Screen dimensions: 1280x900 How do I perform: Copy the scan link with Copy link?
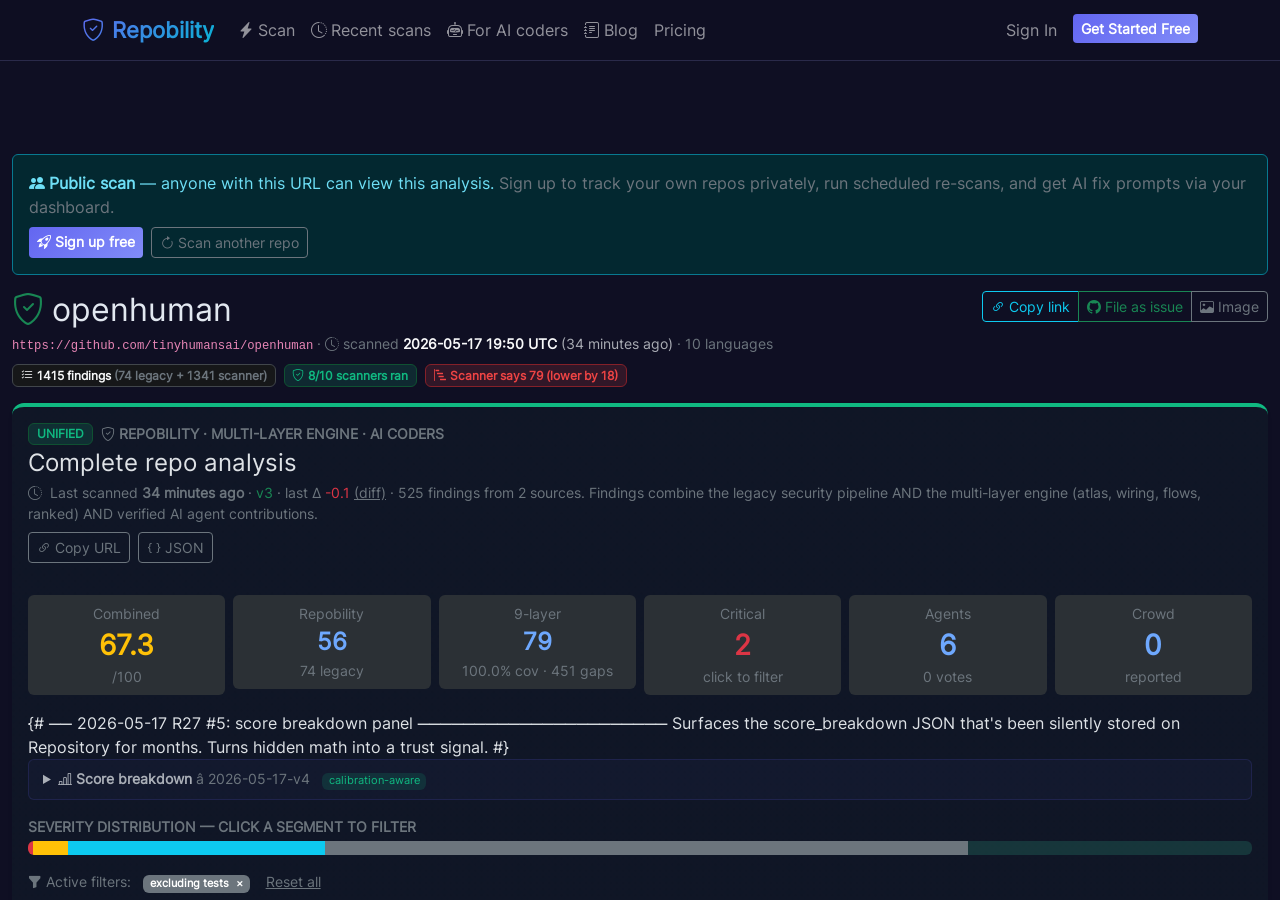coord(1030,307)
